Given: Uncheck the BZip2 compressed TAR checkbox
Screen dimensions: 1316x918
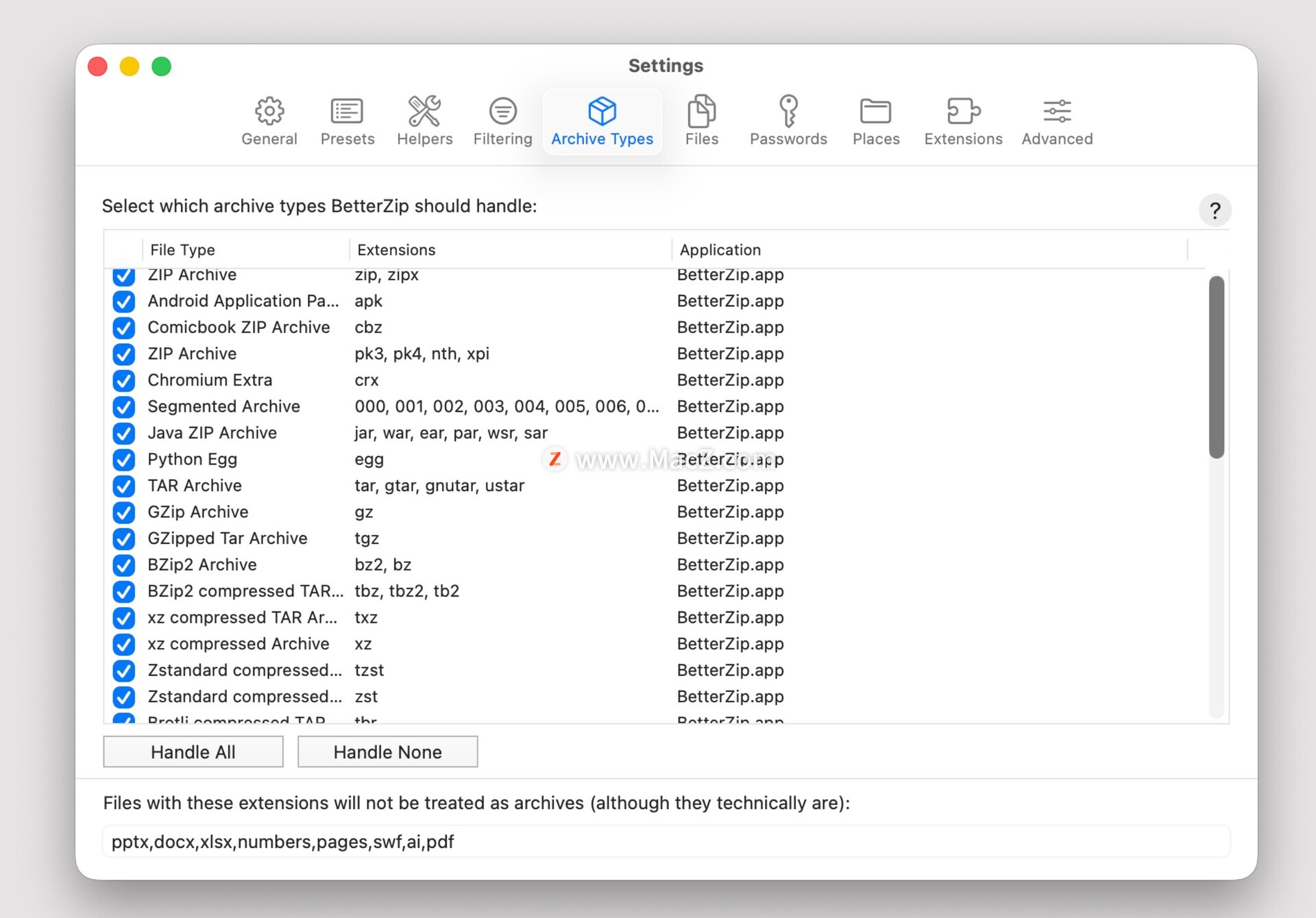Looking at the screenshot, I should [x=124, y=592].
